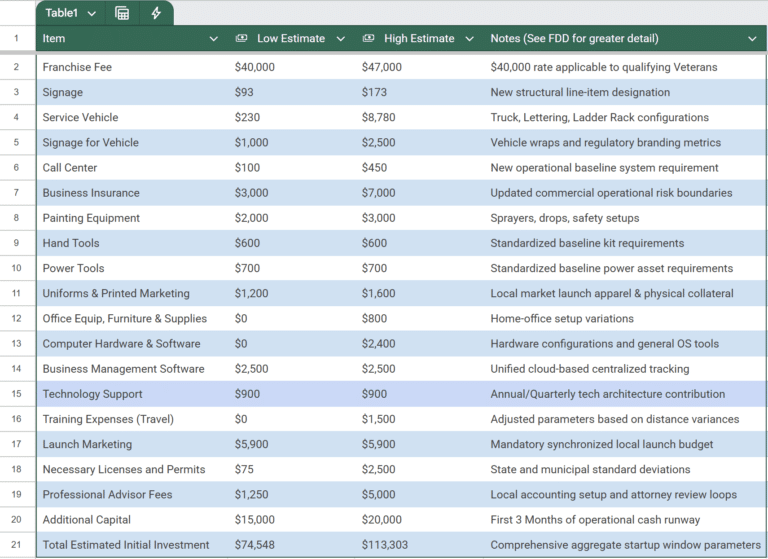Select row number 21 header
The width and height of the screenshot is (768, 559).
click(x=17, y=545)
